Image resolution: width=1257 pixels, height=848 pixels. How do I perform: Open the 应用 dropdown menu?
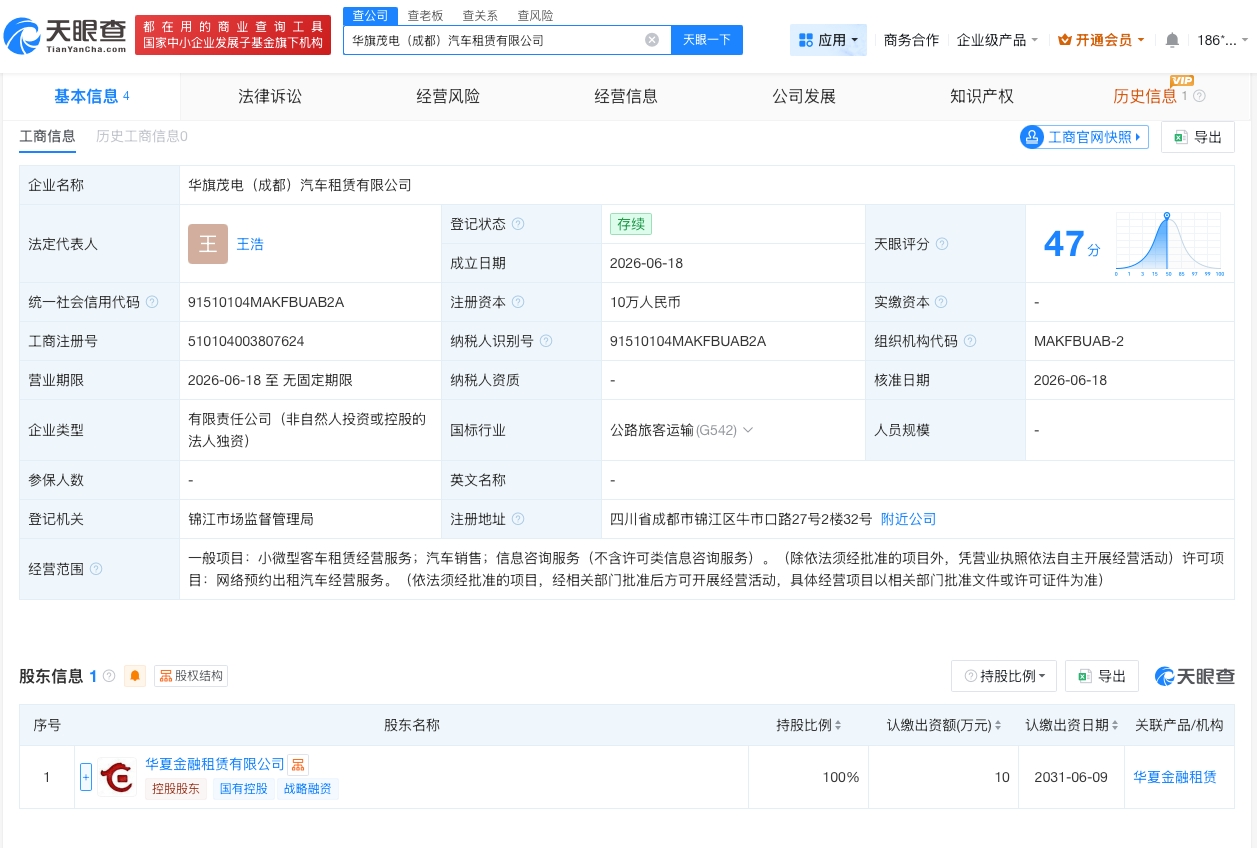coord(829,40)
